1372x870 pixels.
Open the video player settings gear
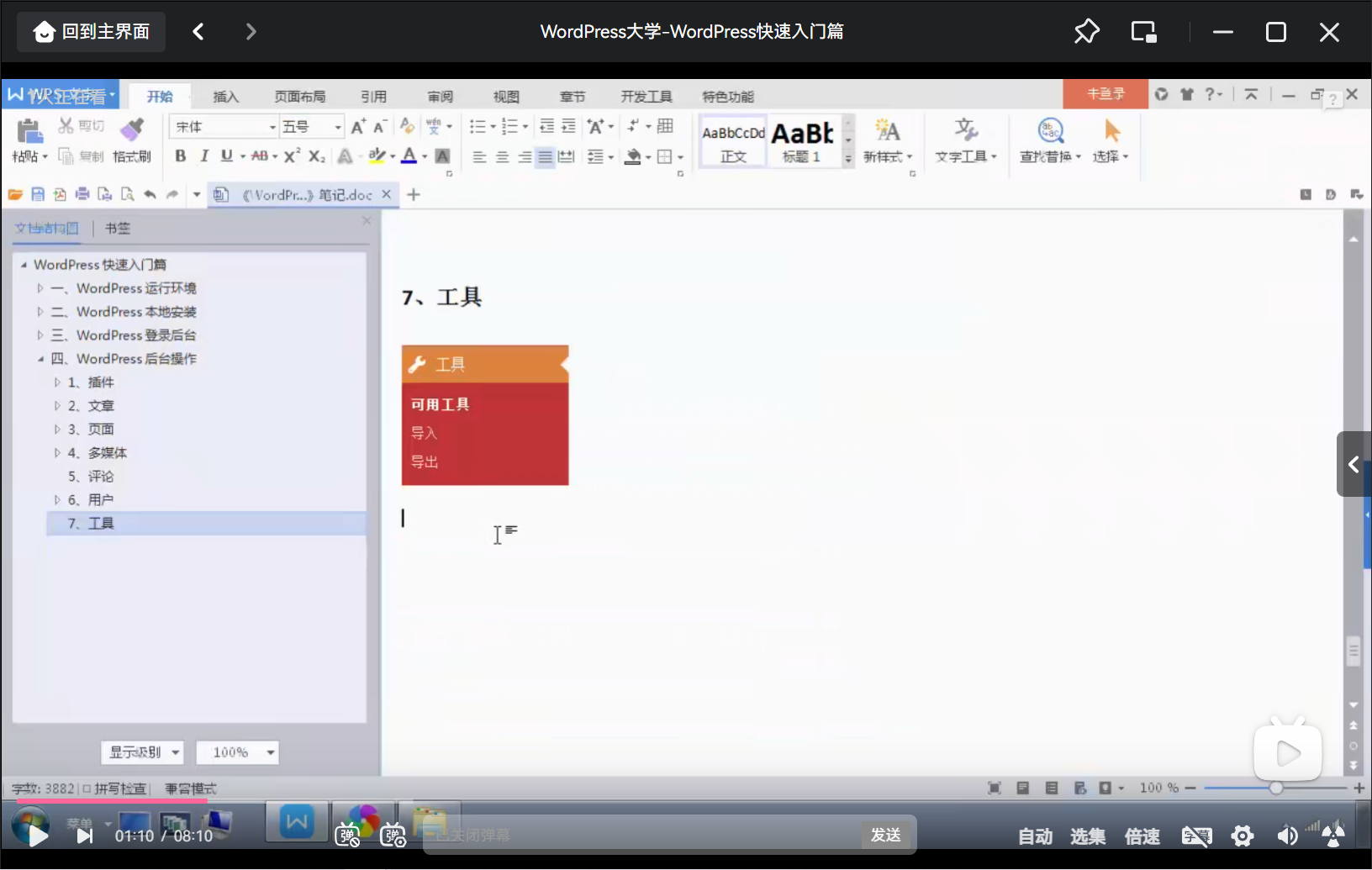pyautogui.click(x=1242, y=836)
